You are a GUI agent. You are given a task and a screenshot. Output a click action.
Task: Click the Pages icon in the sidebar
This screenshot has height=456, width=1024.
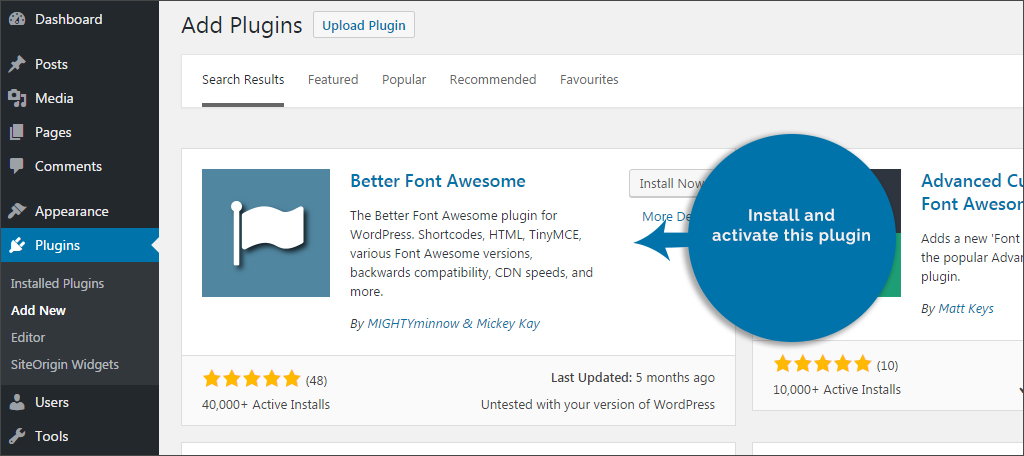pos(17,132)
